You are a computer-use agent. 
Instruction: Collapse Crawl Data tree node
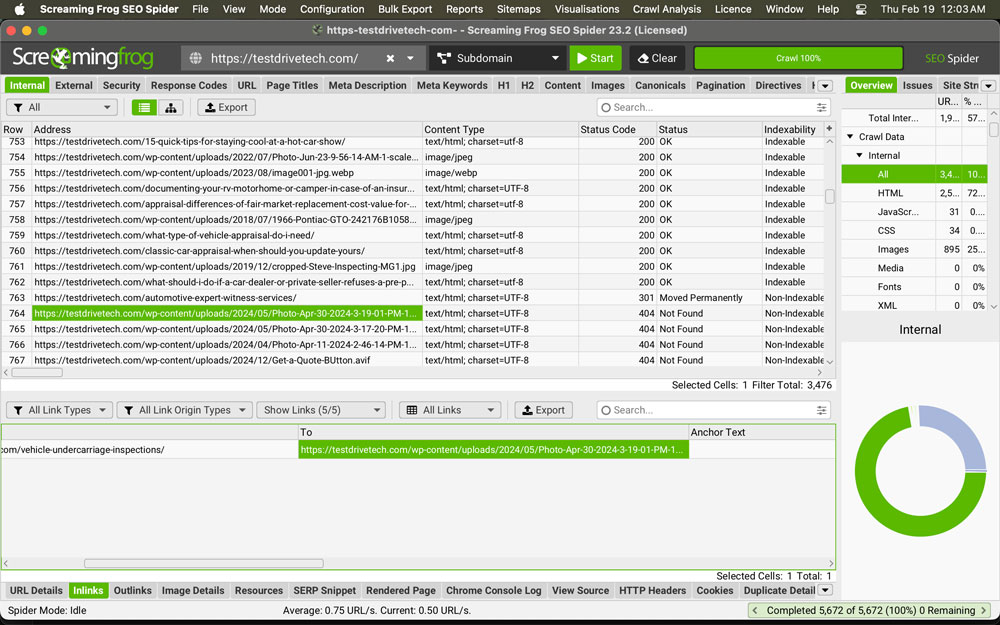850,136
